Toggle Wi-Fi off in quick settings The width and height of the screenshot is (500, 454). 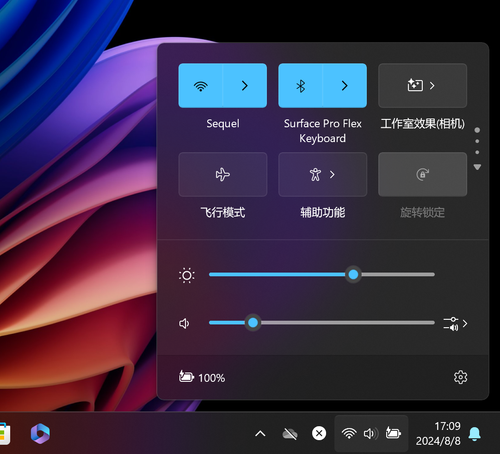[x=200, y=86]
